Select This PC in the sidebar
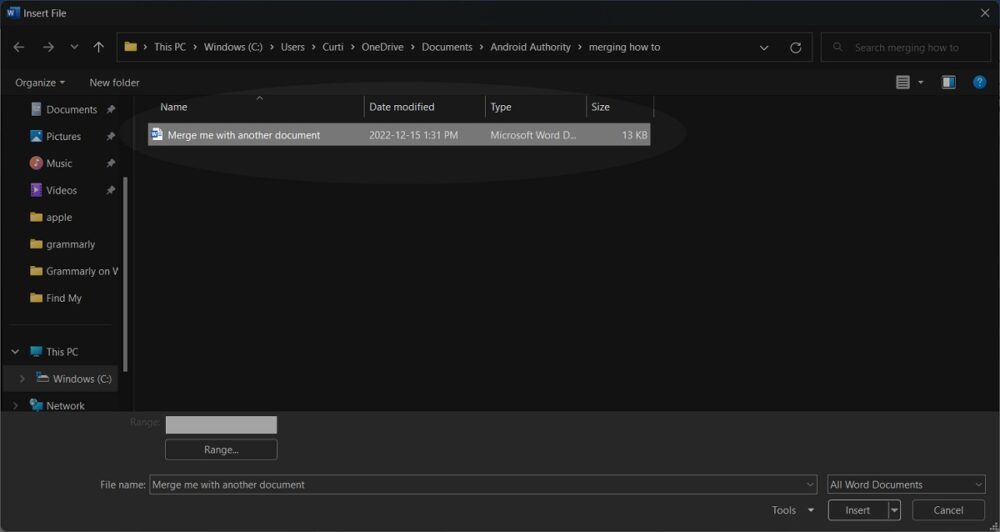Image resolution: width=1000 pixels, height=532 pixels. 62,351
